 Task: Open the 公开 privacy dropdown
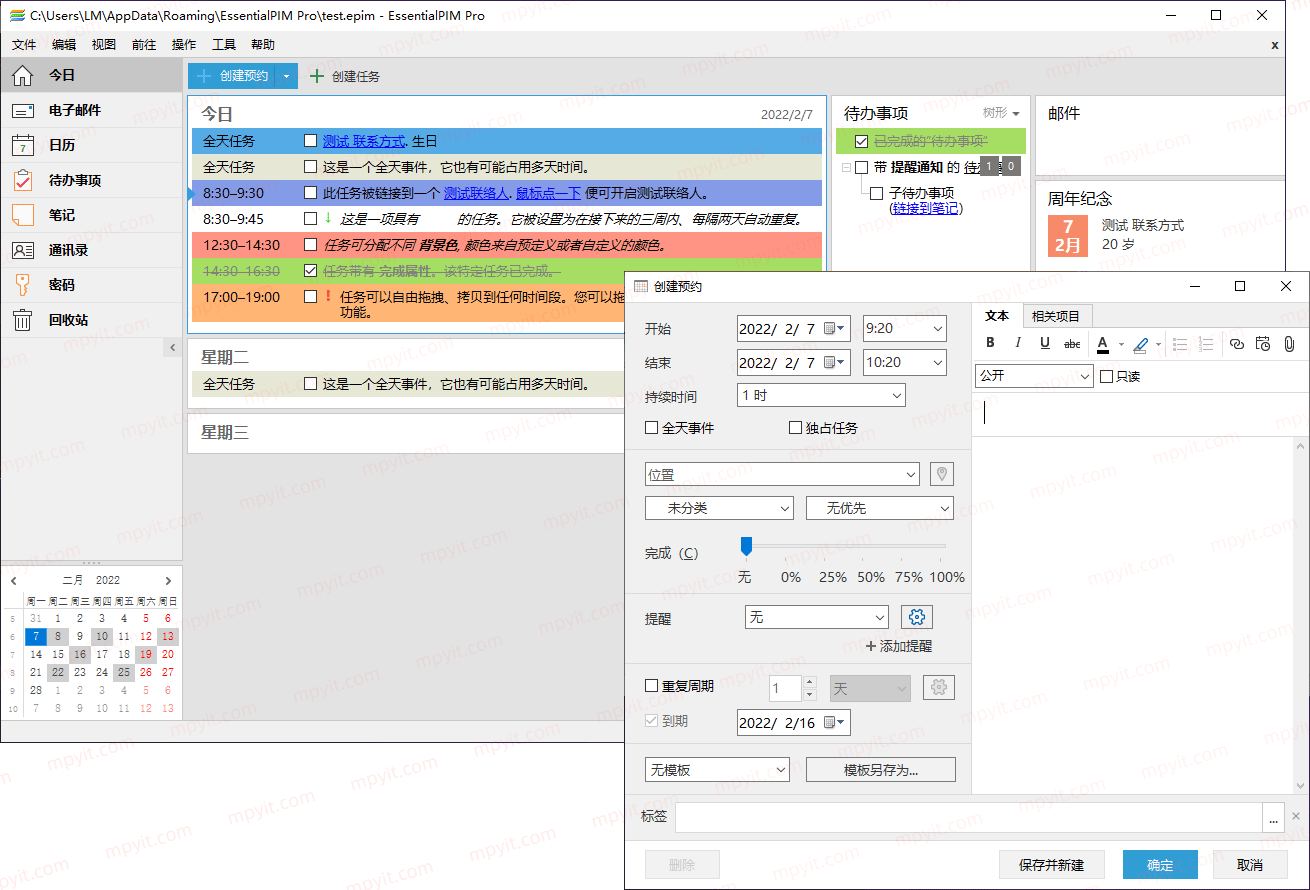tap(1035, 376)
